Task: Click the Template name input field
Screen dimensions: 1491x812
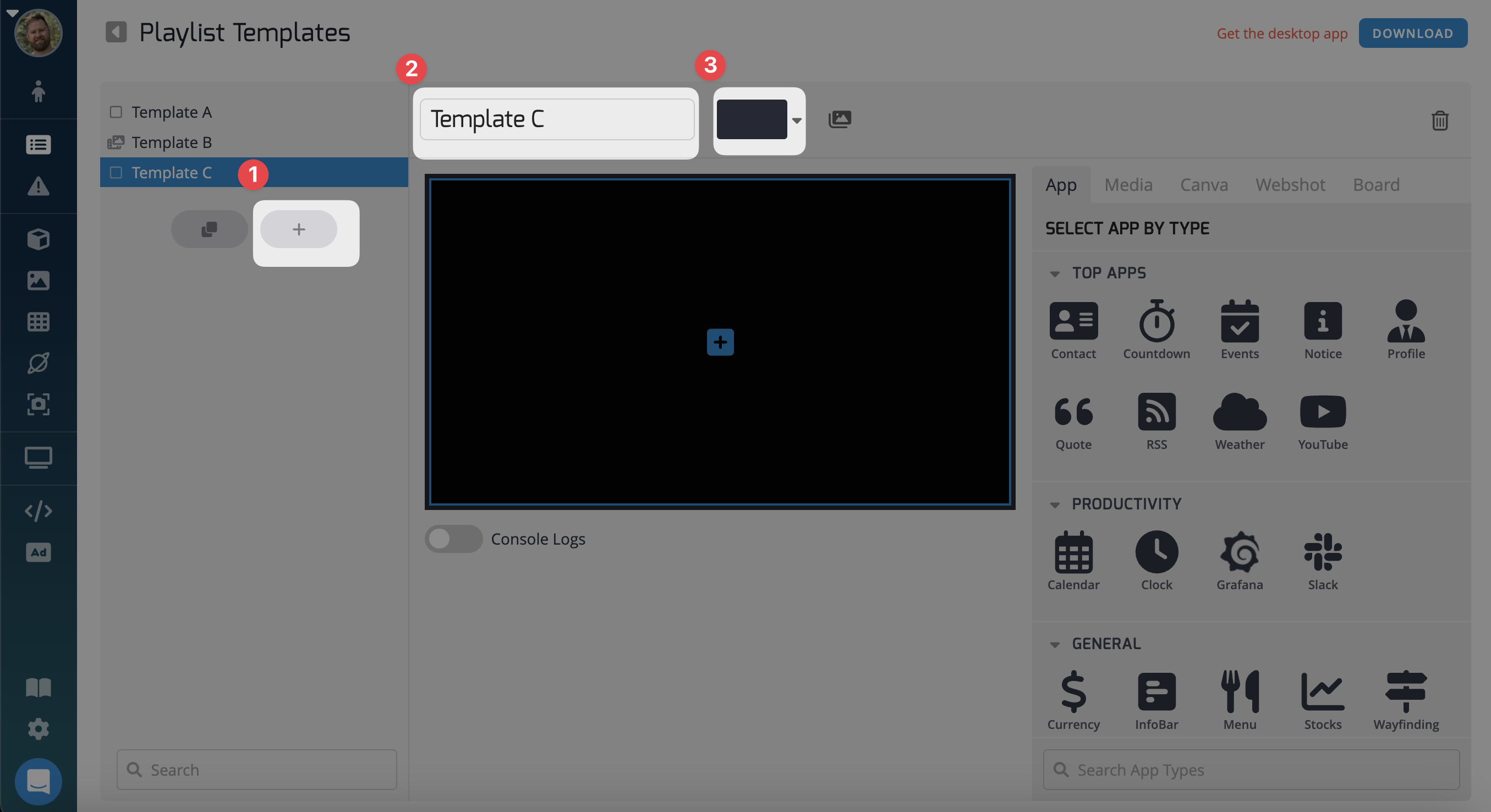Action: tap(556, 118)
